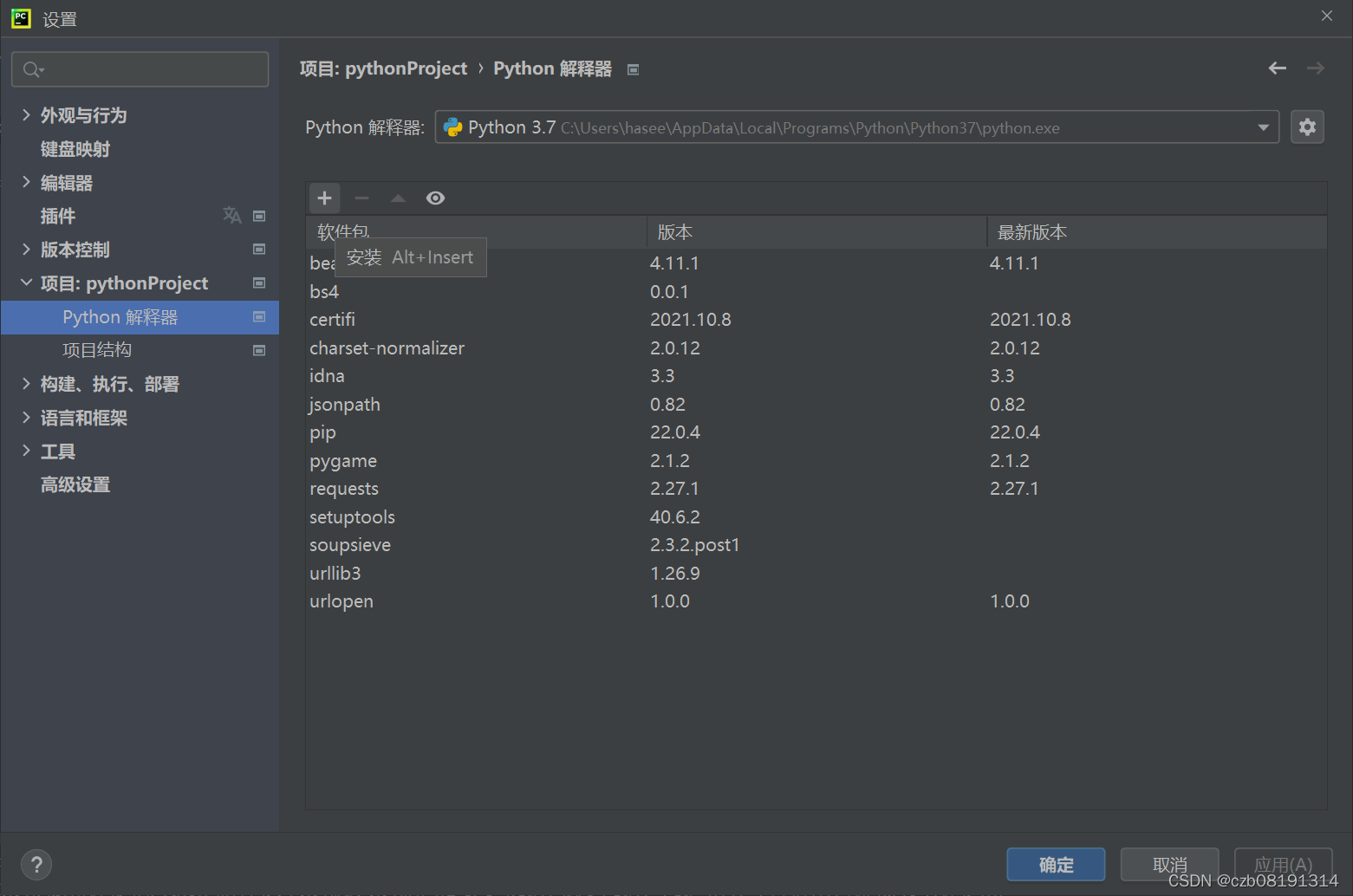Image resolution: width=1353 pixels, height=896 pixels.
Task: Click the Python logo in interpreter field
Action: [x=452, y=127]
